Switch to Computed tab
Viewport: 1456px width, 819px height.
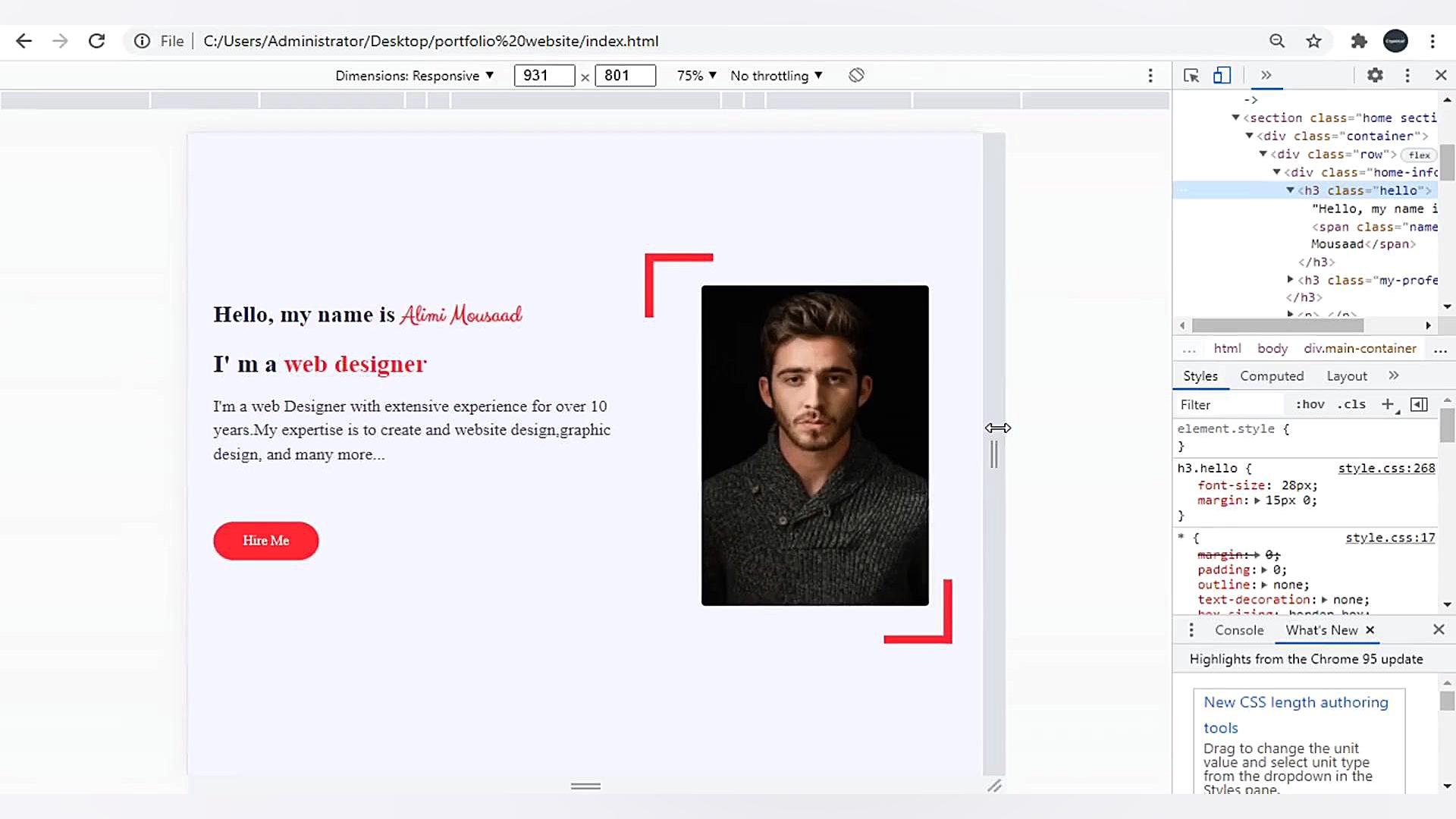(1272, 376)
